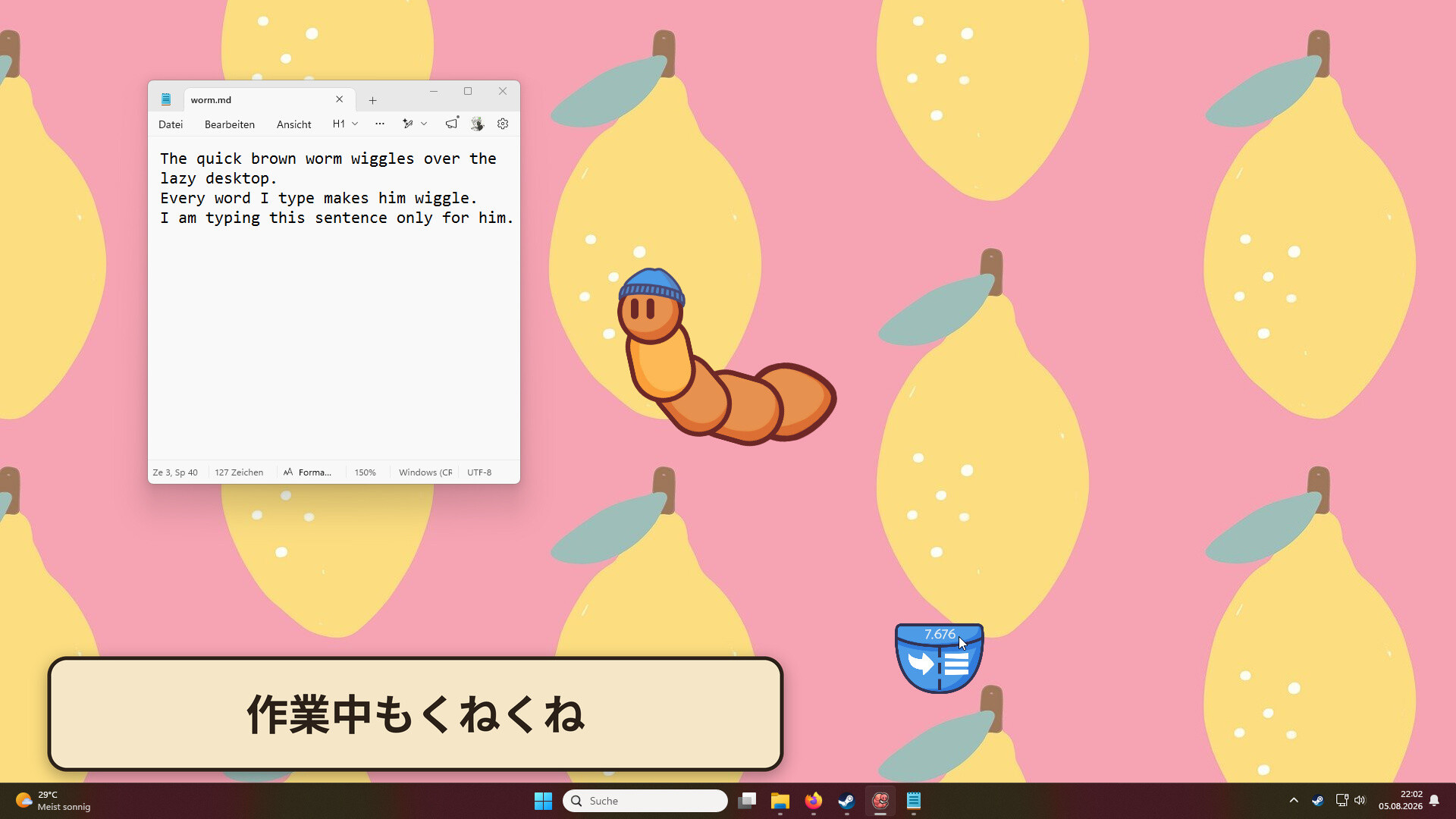This screenshot has width=1456, height=819.
Task: Click the arrow icon in the blue pocket
Action: (x=921, y=664)
